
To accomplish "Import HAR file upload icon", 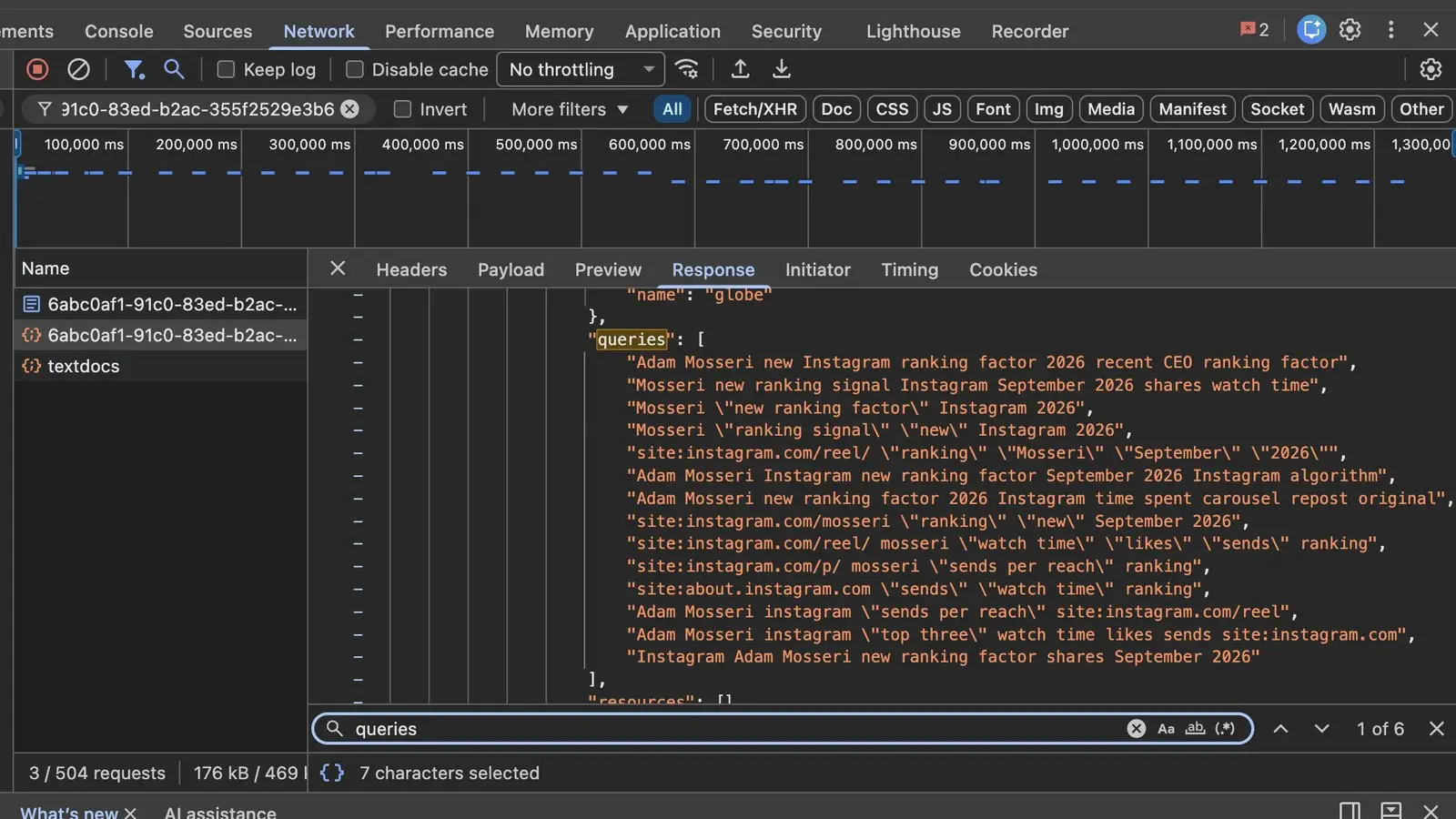I will pos(741,69).
